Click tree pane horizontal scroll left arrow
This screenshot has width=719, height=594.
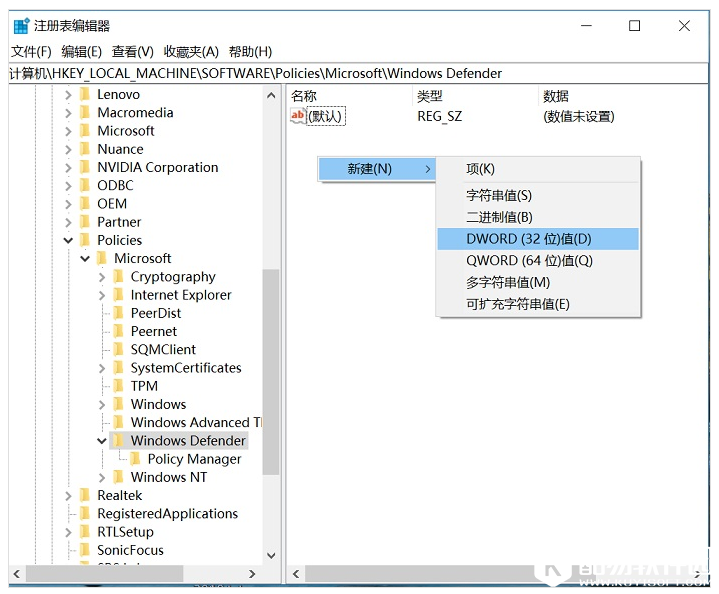click(17, 574)
